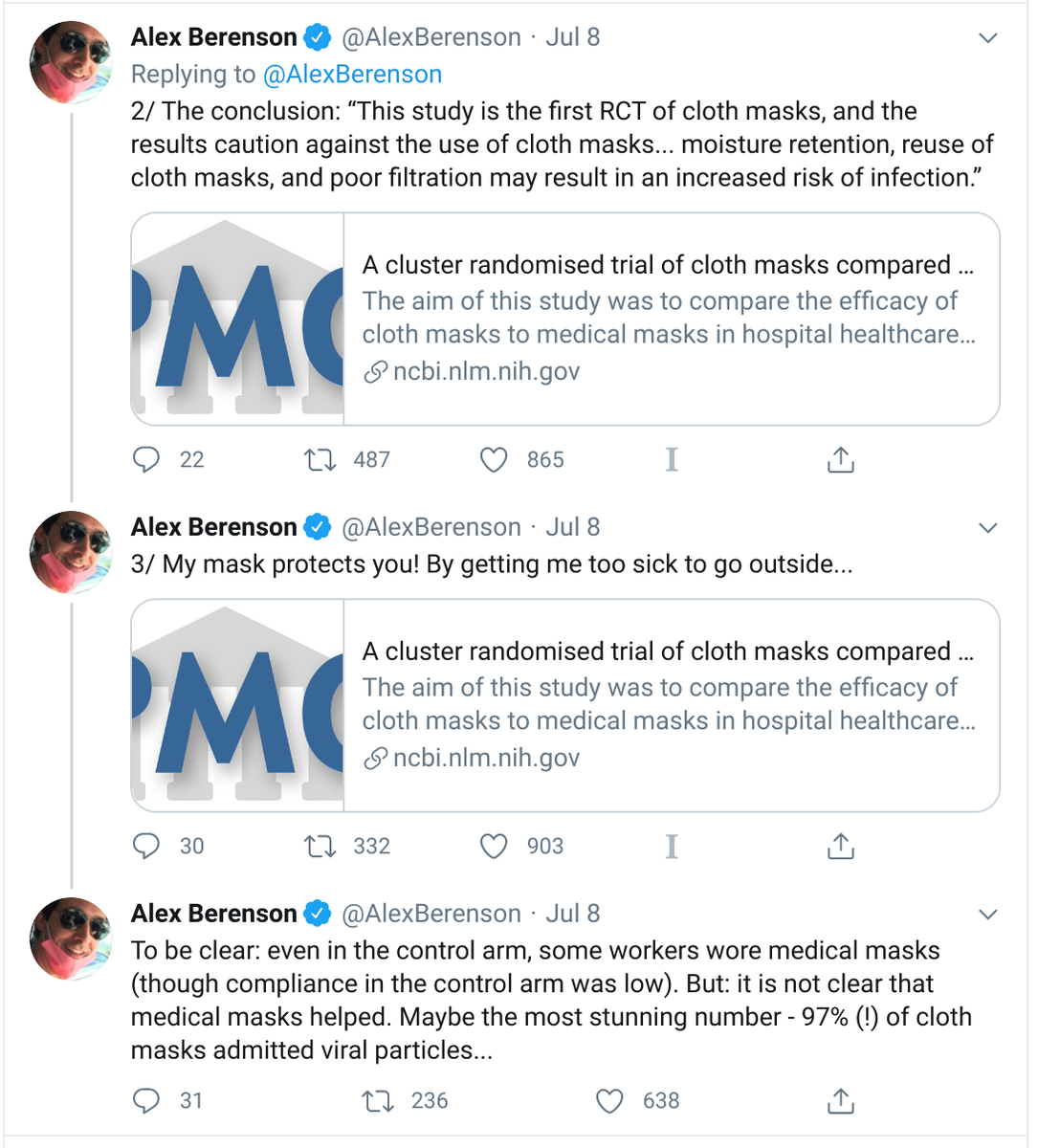Share the 'My mask protects you' tweet

pyautogui.click(x=840, y=847)
